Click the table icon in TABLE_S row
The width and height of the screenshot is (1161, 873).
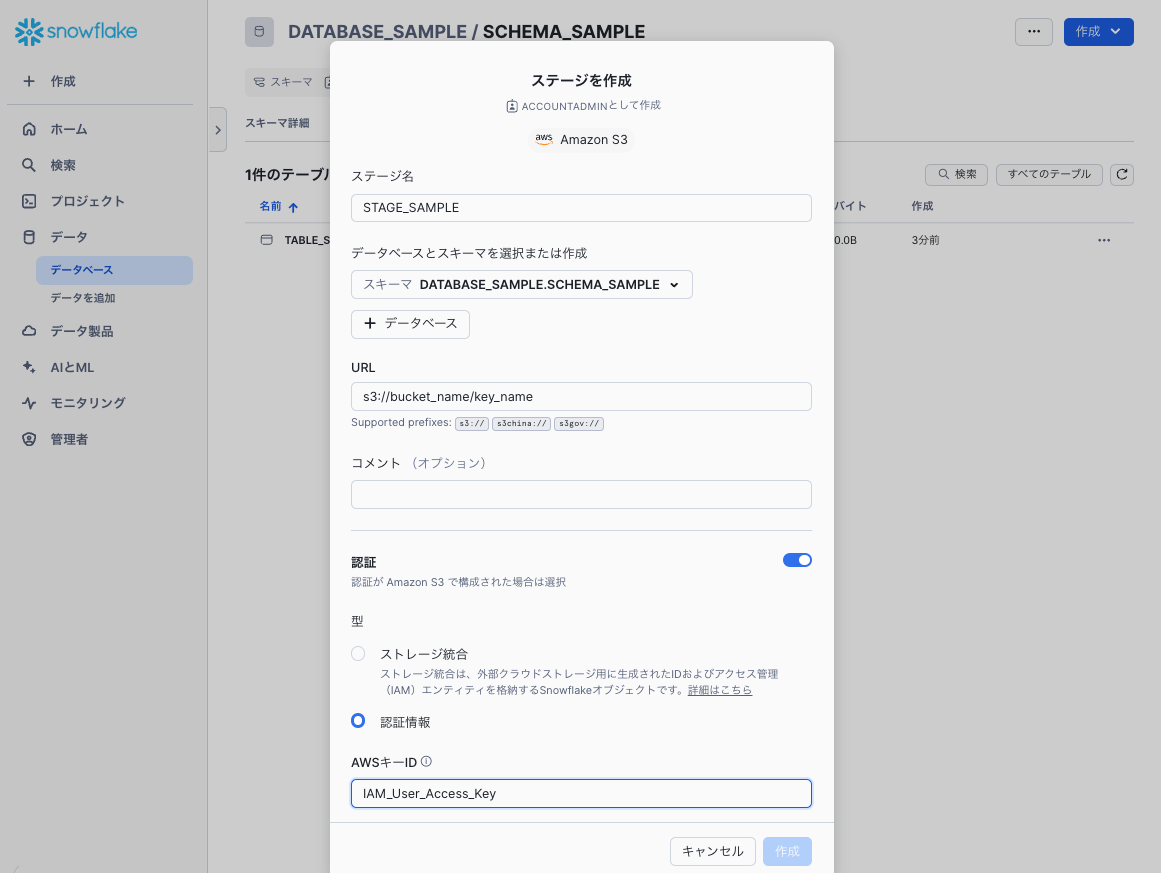(x=267, y=240)
